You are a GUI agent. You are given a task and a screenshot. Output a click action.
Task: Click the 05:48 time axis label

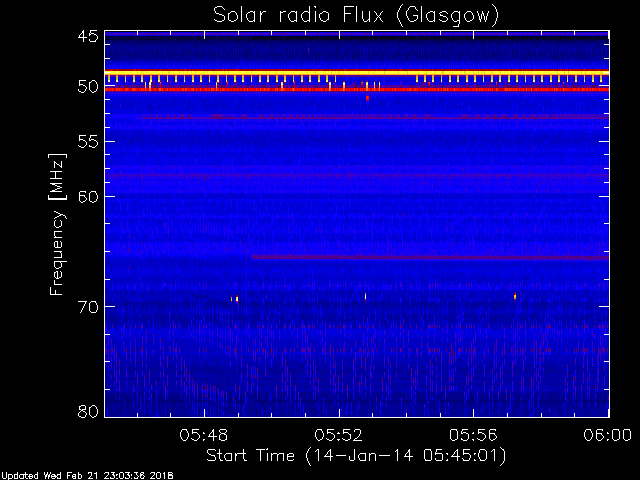tap(204, 435)
